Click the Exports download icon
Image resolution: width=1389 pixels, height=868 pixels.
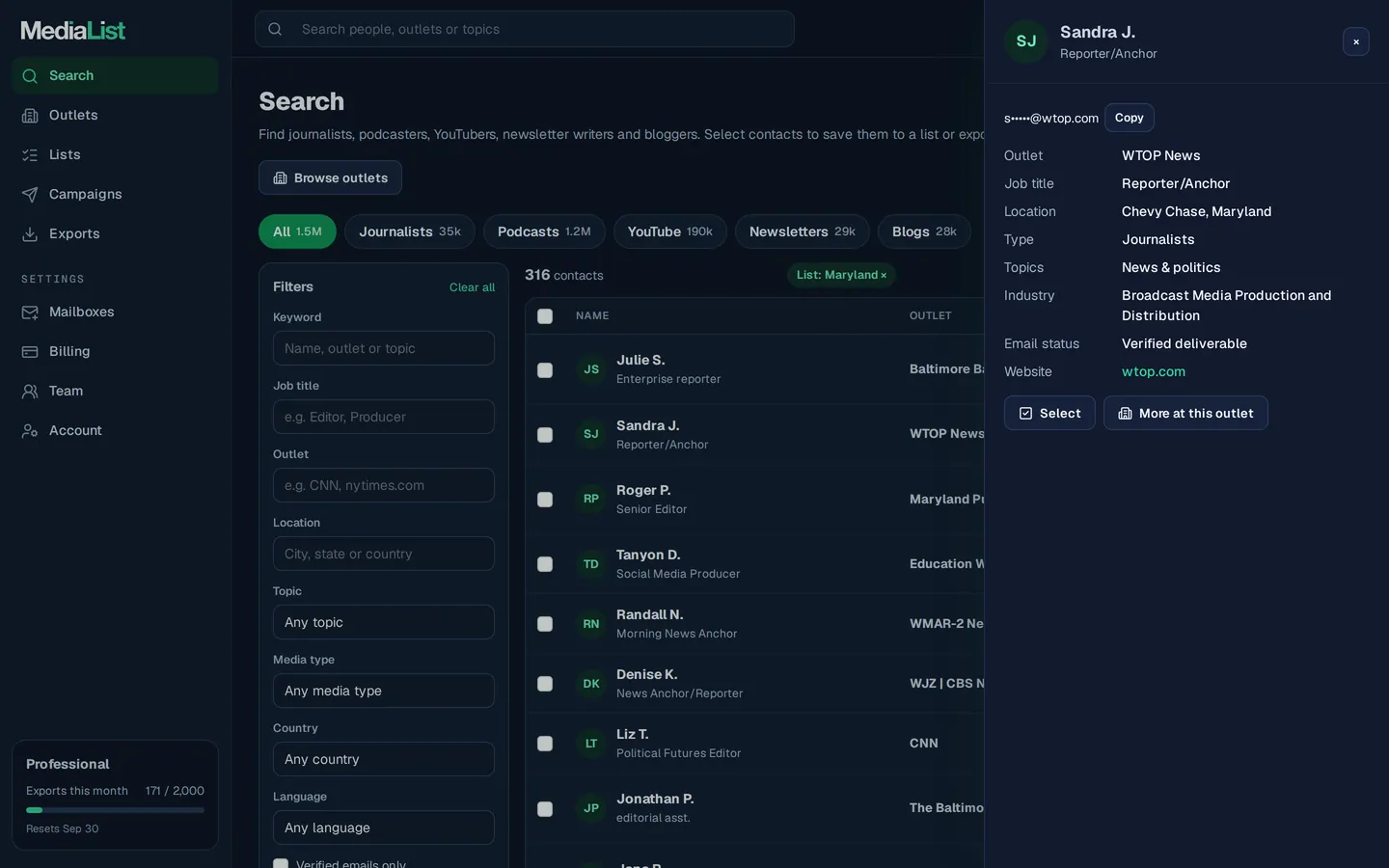[30, 234]
